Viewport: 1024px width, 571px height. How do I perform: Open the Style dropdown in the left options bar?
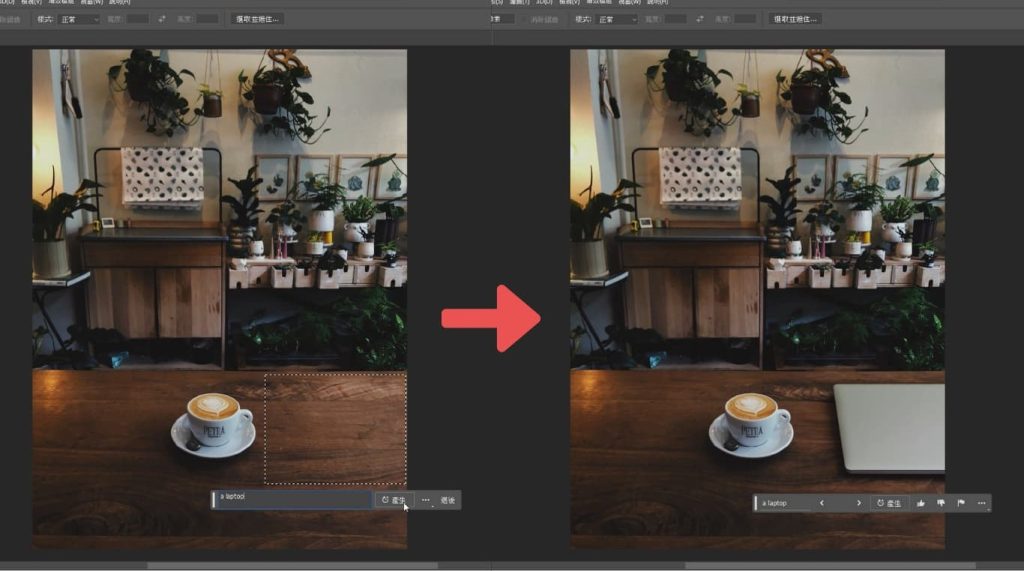pyautogui.click(x=79, y=20)
